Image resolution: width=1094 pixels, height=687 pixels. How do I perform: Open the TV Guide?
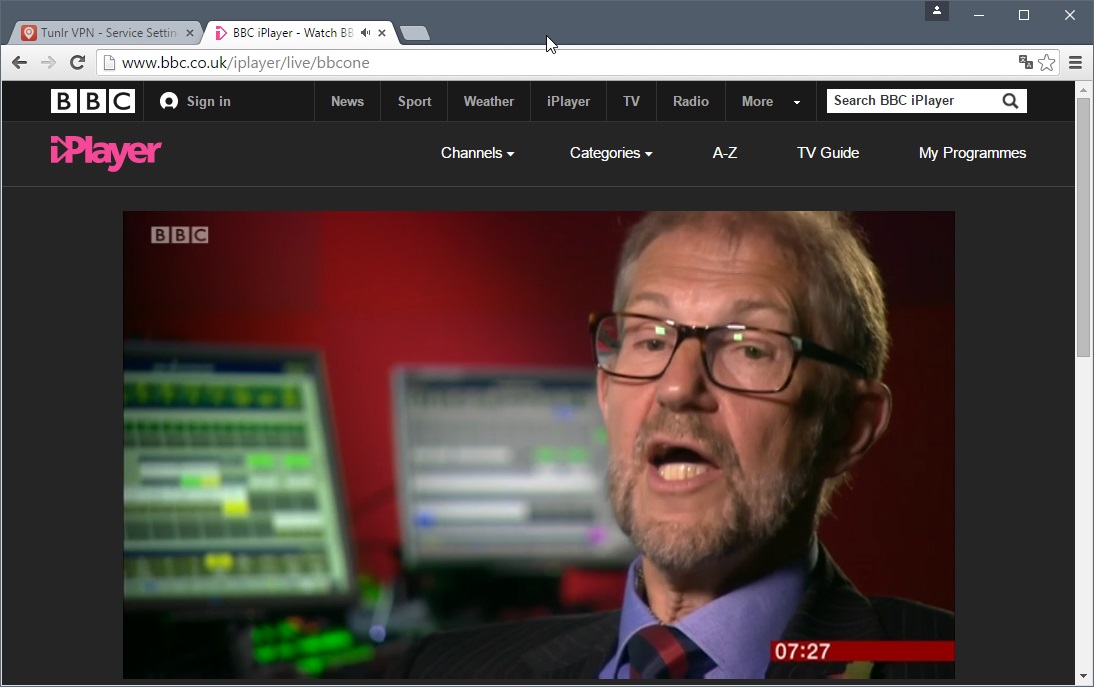click(827, 153)
